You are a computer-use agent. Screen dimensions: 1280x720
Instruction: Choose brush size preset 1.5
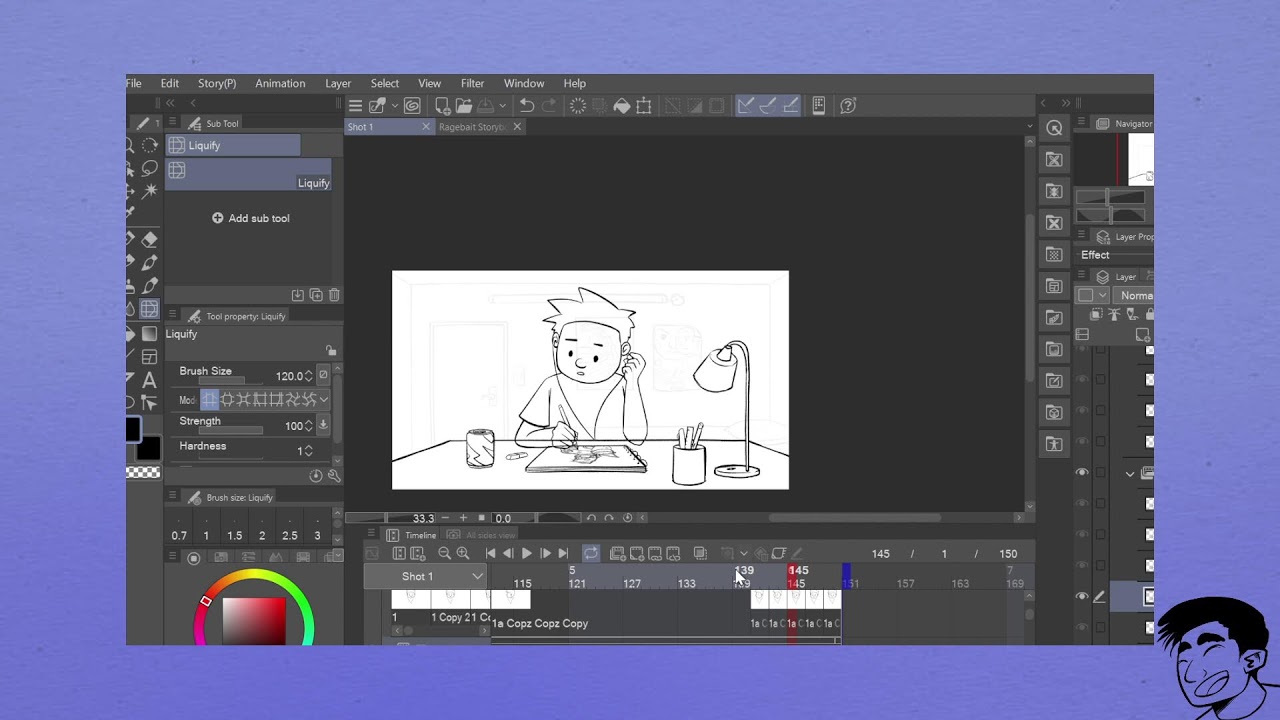pos(234,536)
